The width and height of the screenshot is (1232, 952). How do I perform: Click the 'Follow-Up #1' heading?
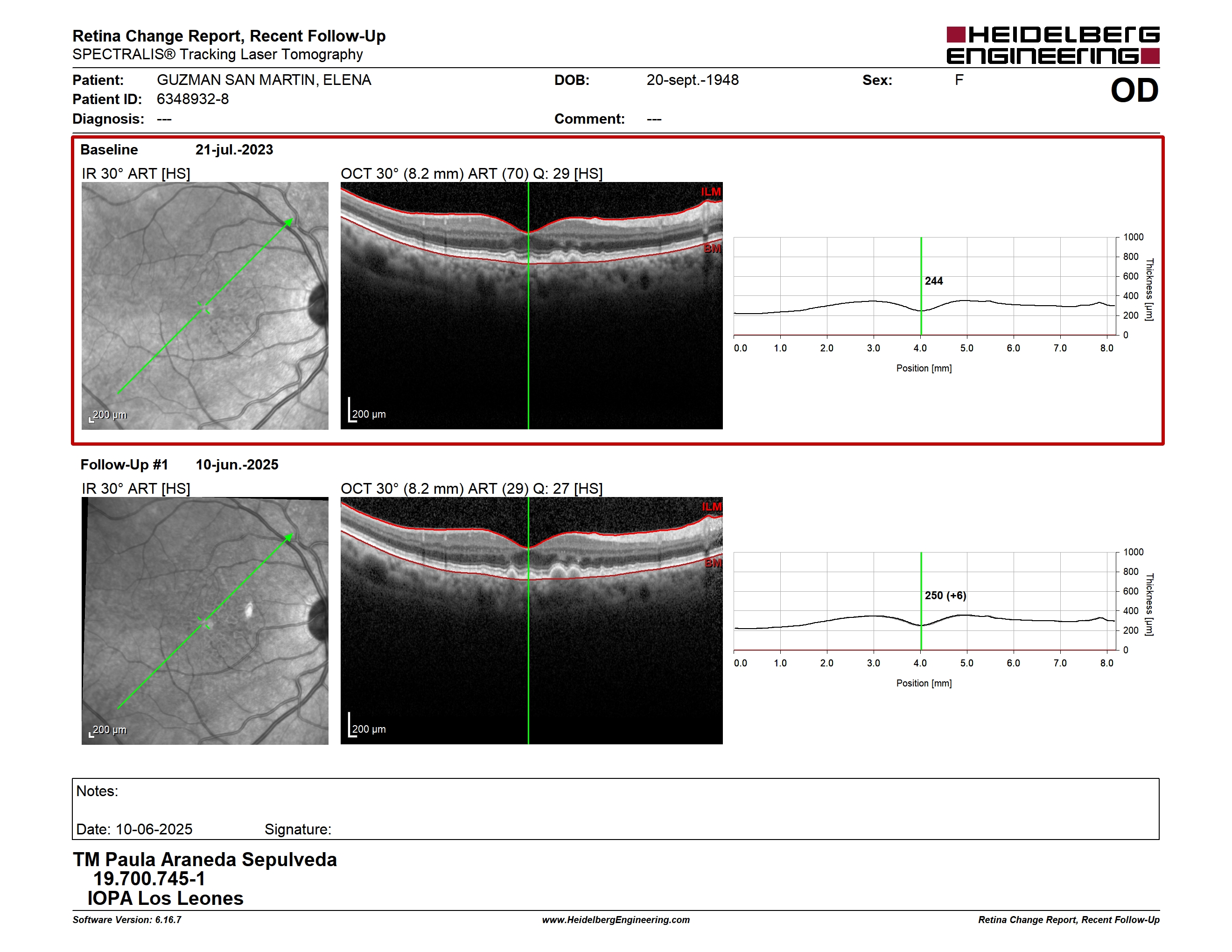[124, 465]
